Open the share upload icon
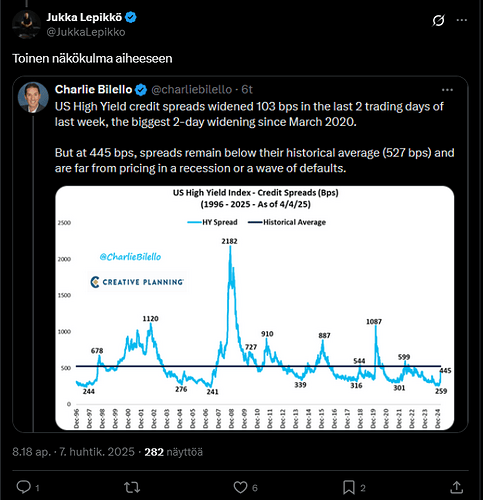483x500 pixels. tap(456, 487)
